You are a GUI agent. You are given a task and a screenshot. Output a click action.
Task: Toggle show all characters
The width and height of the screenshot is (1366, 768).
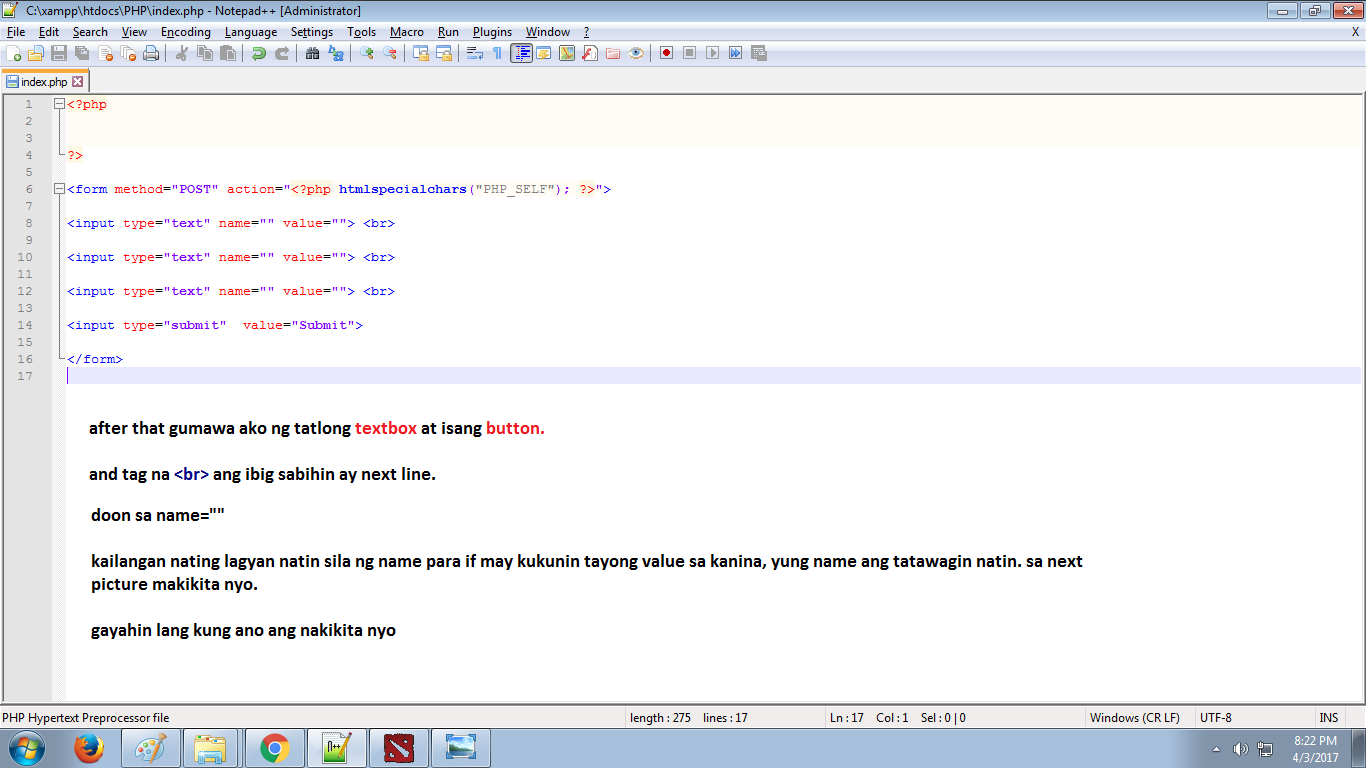[499, 54]
